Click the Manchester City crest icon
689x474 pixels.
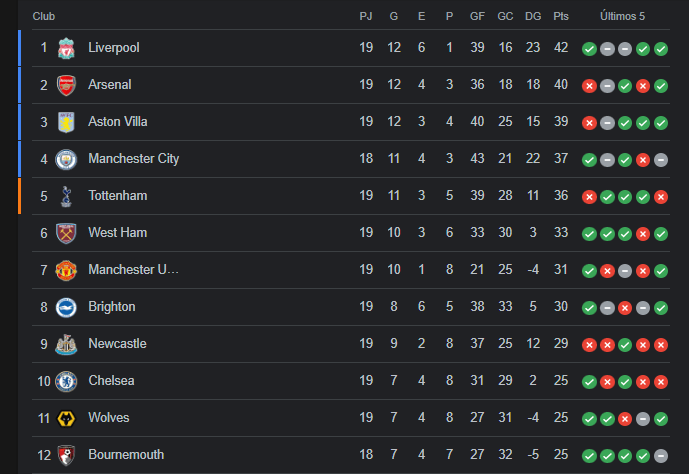(66, 159)
